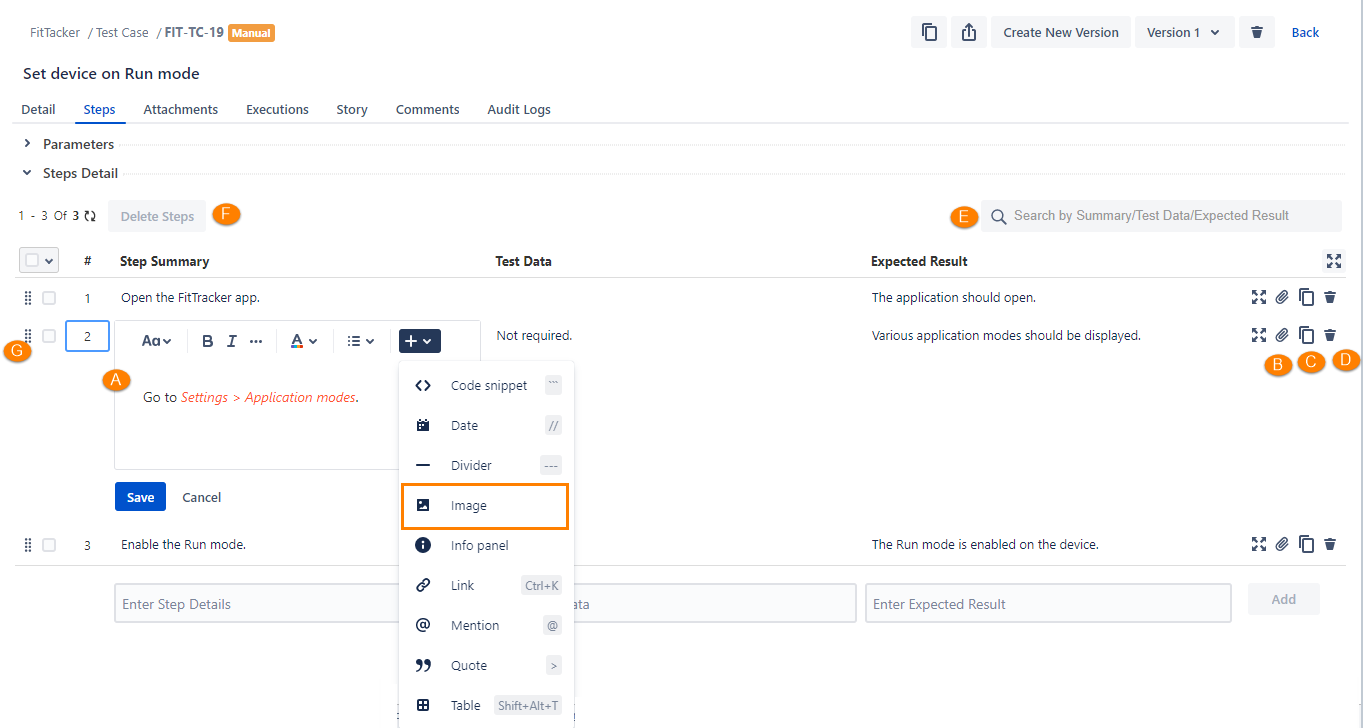This screenshot has width=1363, height=728.
Task: Click the FitTacker breadcrumb
Action: 53,32
